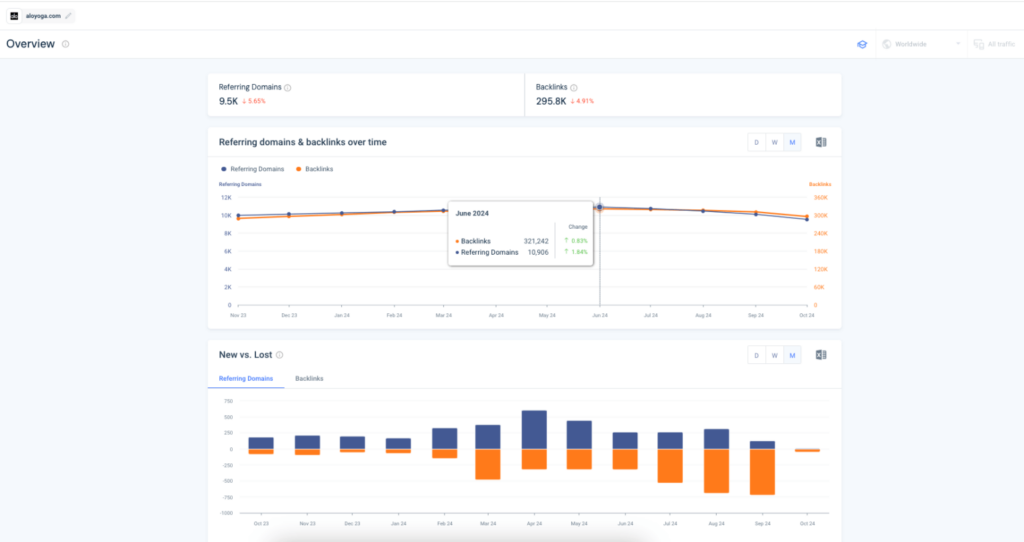This screenshot has height=542, width=1024.
Task: Switch over time chart to weekly (W) view
Action: point(774,142)
